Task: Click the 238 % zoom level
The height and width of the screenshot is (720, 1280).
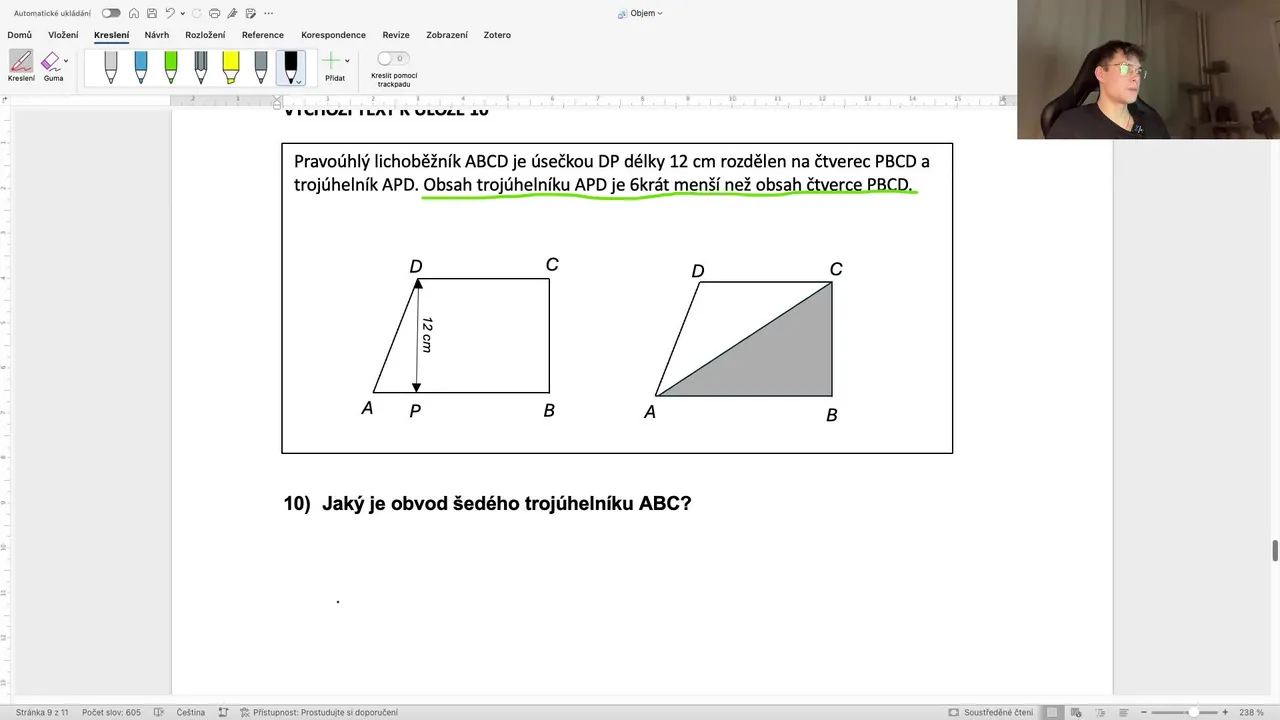Action: pyautogui.click(x=1252, y=712)
